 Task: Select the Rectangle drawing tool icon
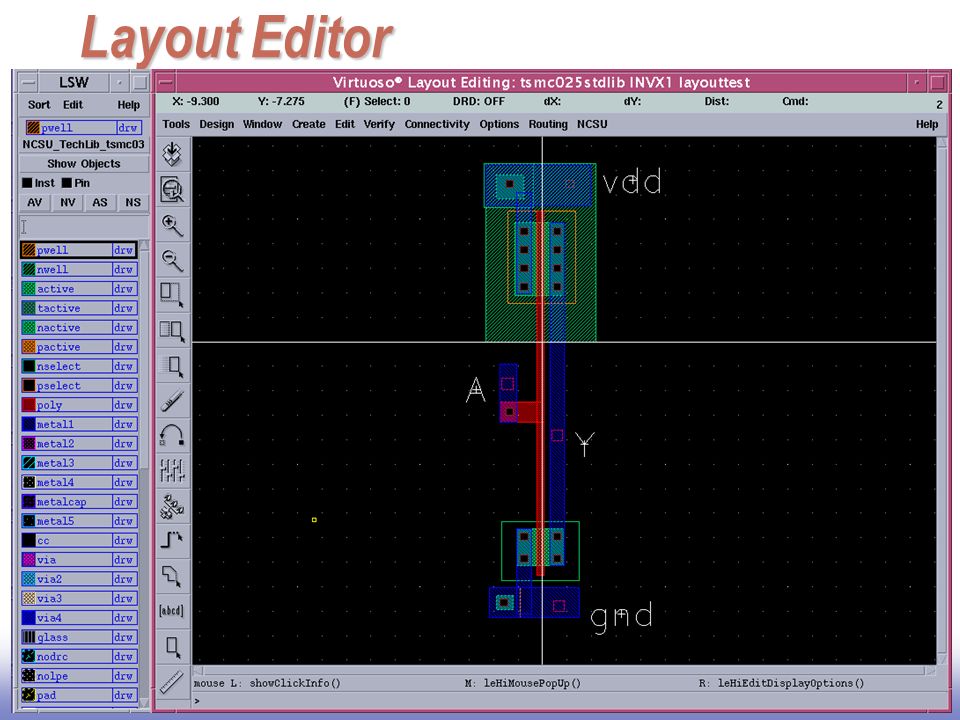pyautogui.click(x=173, y=647)
